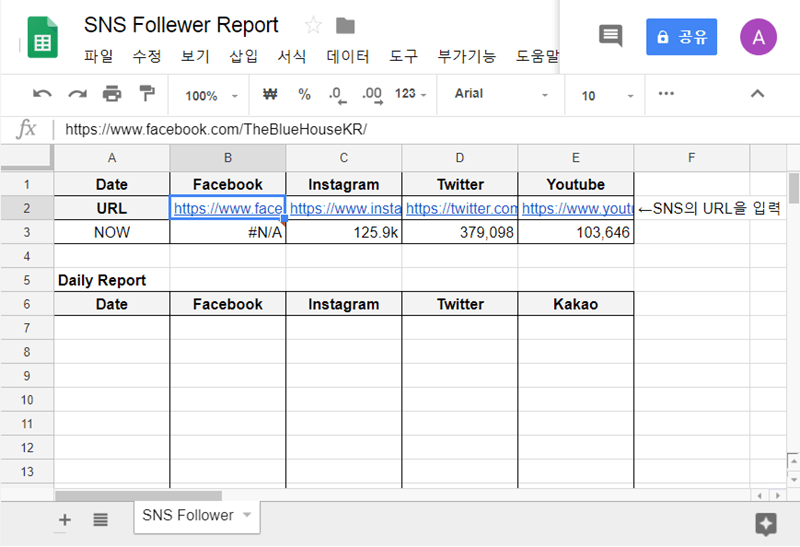Open the Arial font dropdown
The width and height of the screenshot is (800, 547).
[x=501, y=94]
